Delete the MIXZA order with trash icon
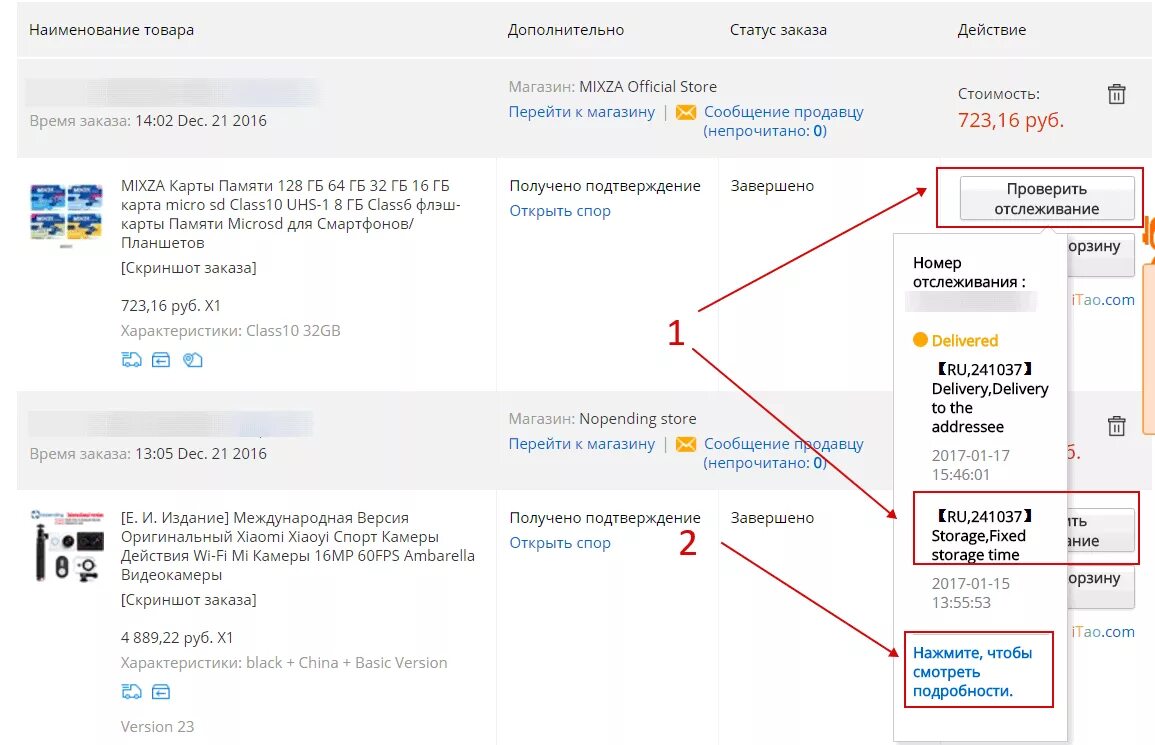This screenshot has width=1155, height=745. pos(1116,94)
